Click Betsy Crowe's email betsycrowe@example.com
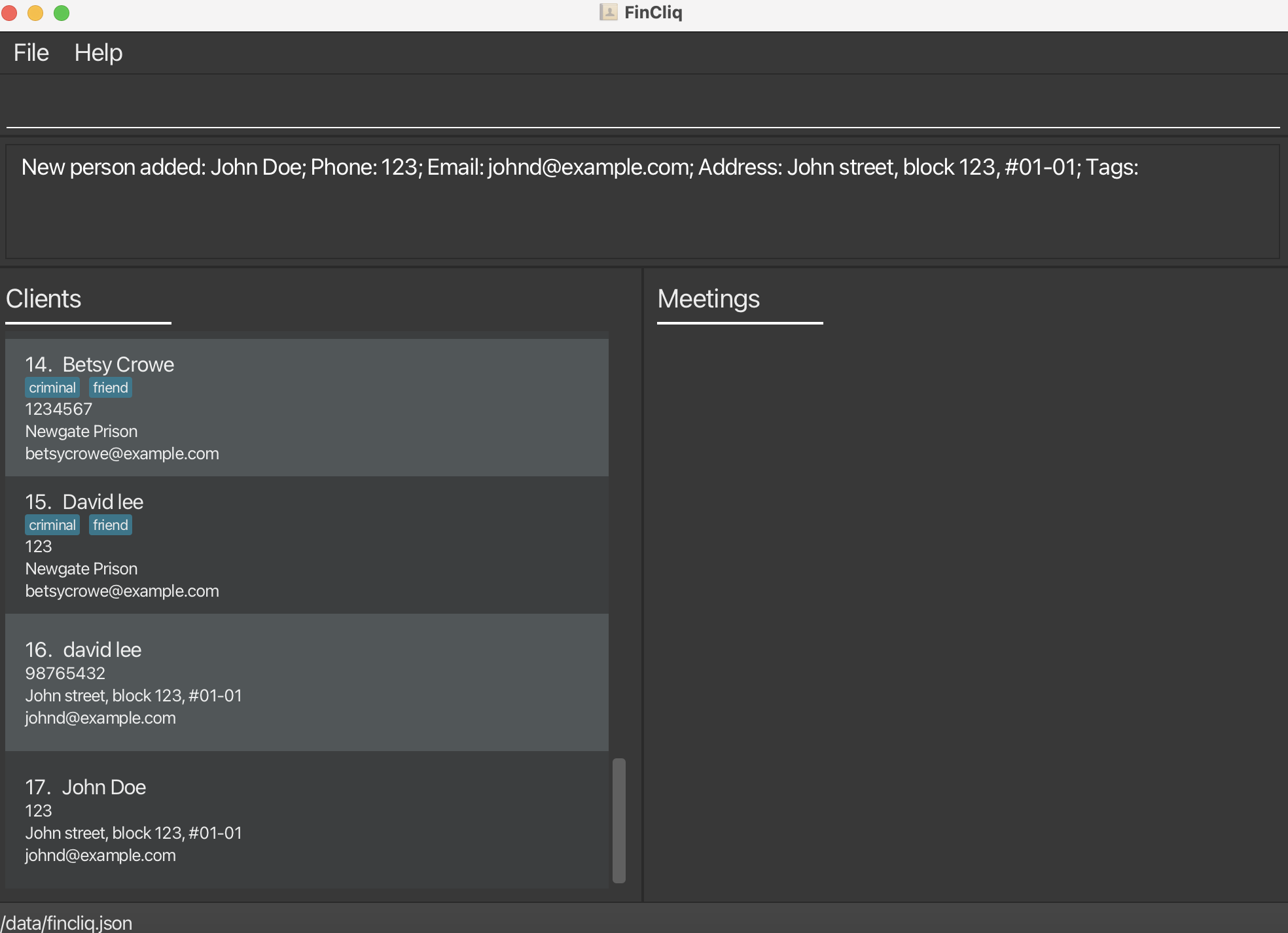Viewport: 1288px width, 933px height. coord(122,453)
